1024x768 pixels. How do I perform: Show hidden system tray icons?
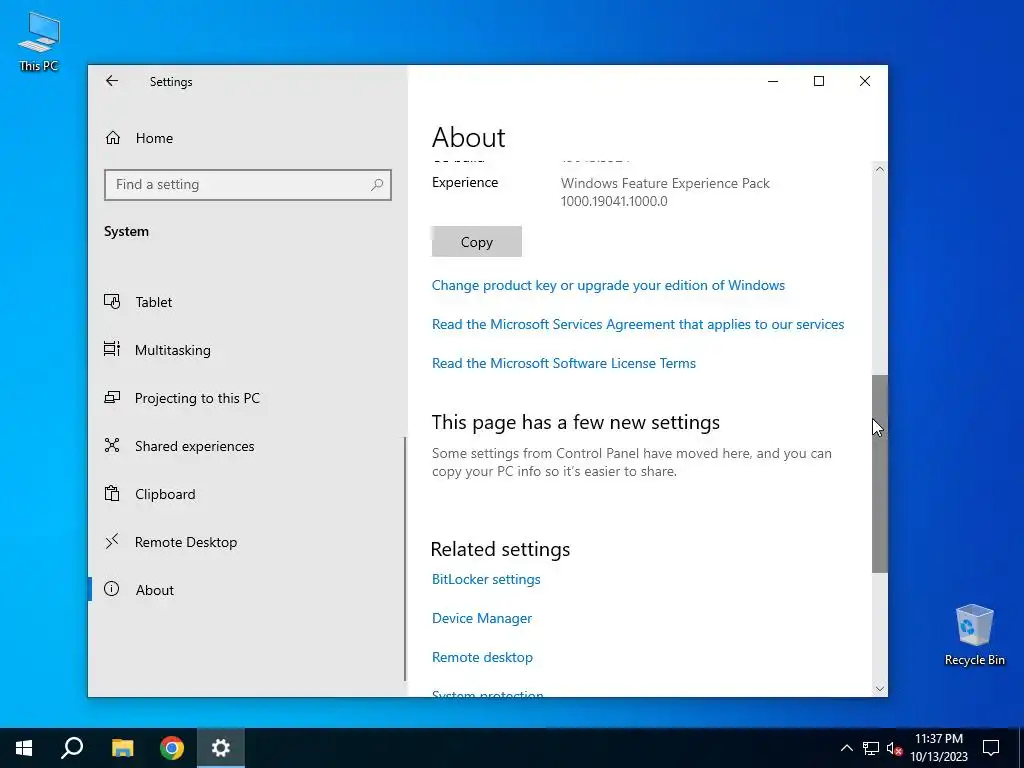[x=846, y=748]
